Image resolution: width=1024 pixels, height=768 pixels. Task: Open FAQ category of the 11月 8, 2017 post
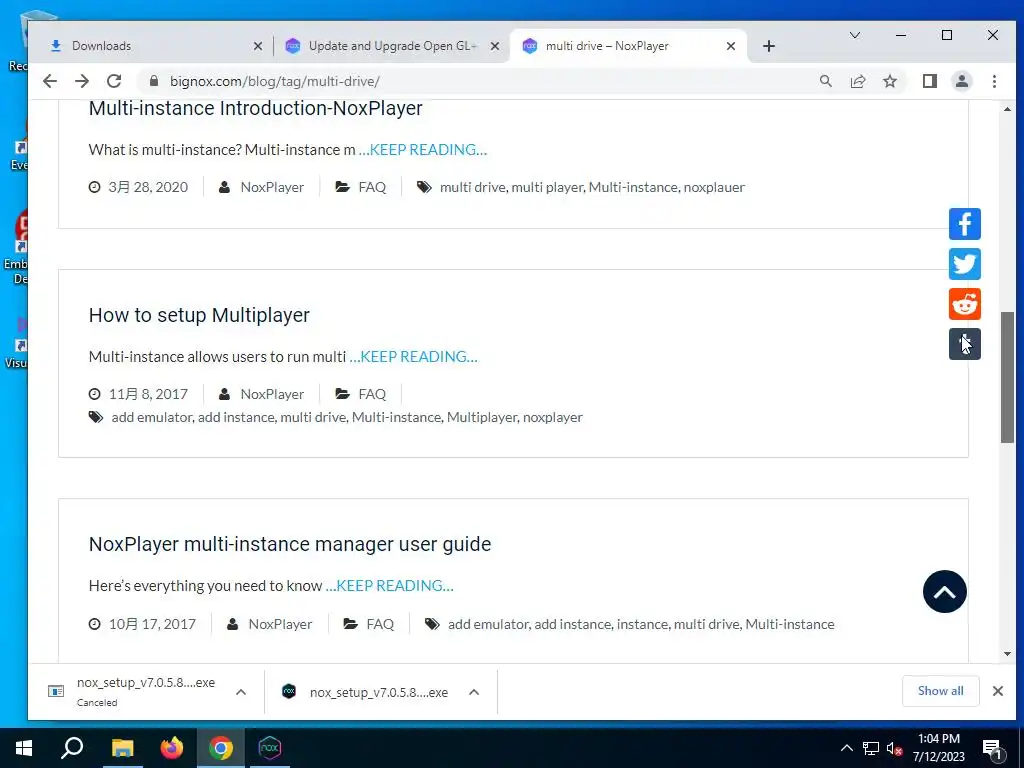tap(372, 394)
